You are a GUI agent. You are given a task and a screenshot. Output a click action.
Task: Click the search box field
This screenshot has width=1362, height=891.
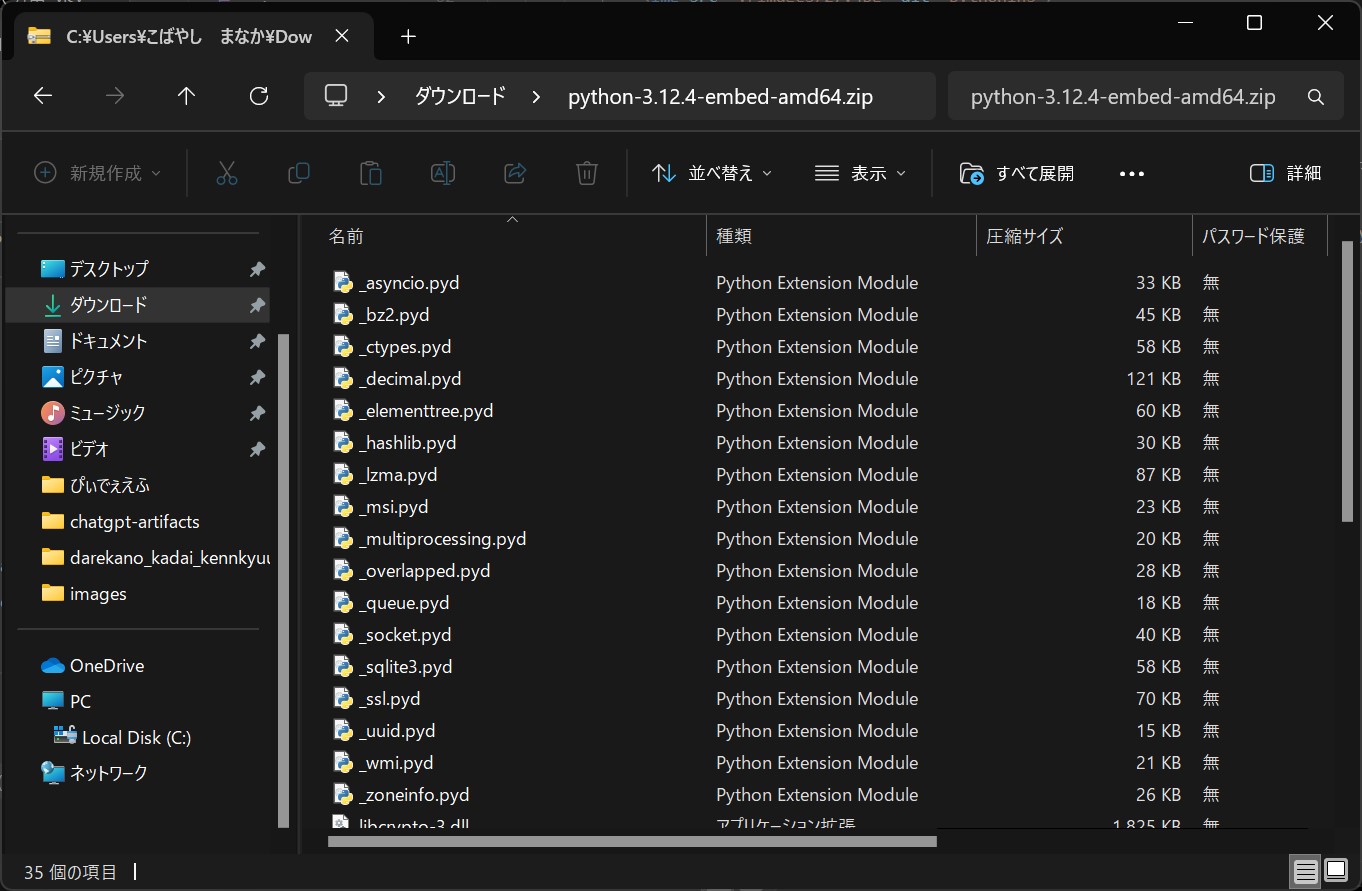1145,97
